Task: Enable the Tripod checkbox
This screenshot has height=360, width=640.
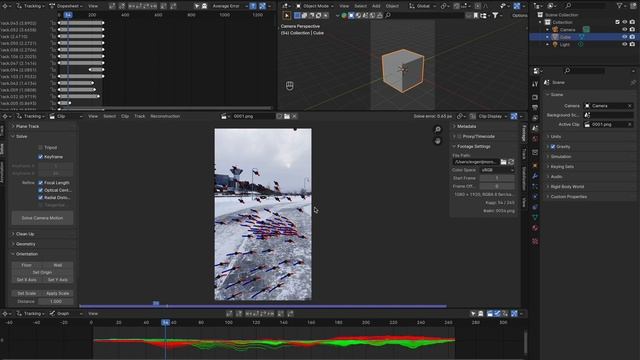Action: (40, 147)
